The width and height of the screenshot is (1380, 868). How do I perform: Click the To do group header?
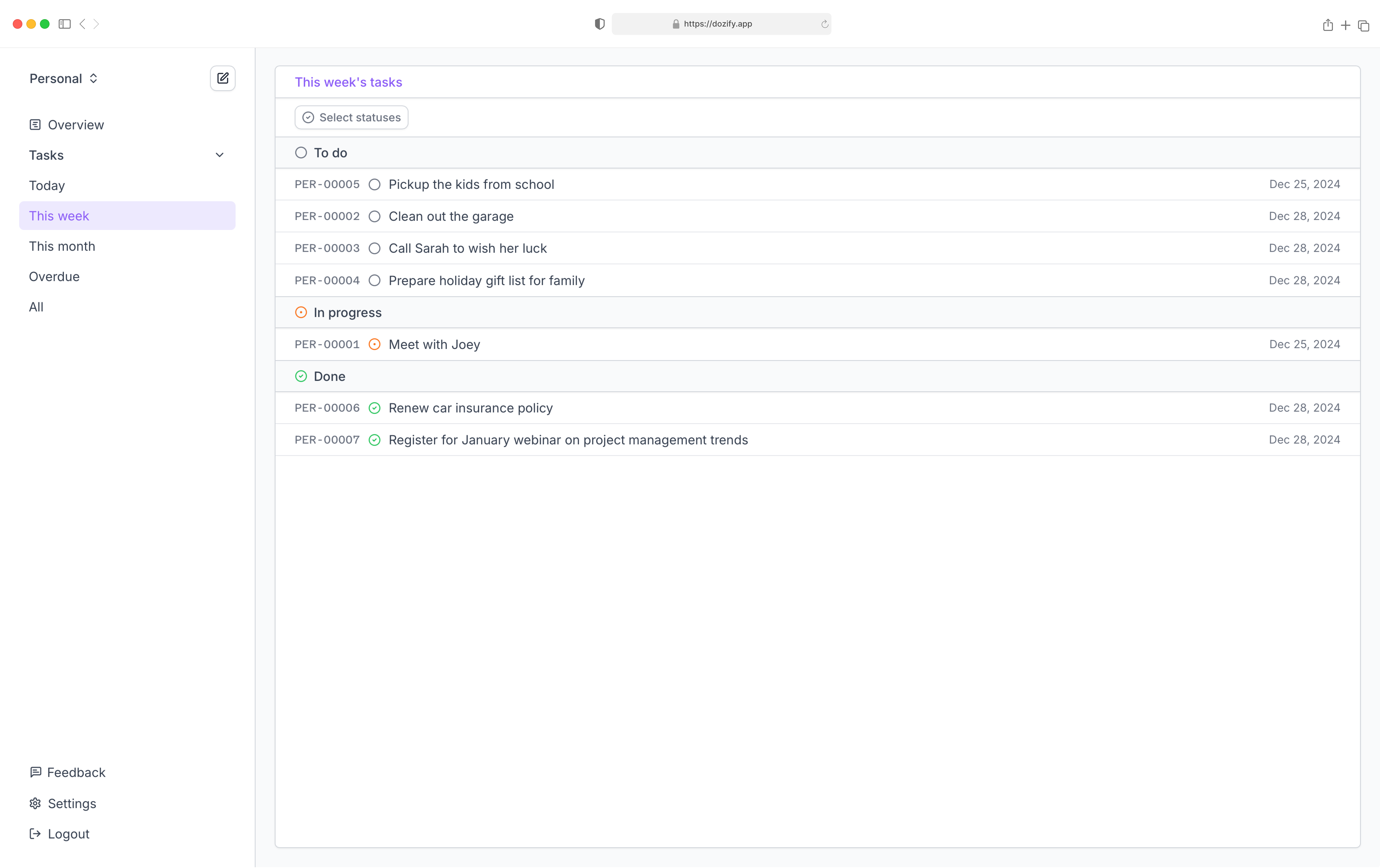(817, 152)
